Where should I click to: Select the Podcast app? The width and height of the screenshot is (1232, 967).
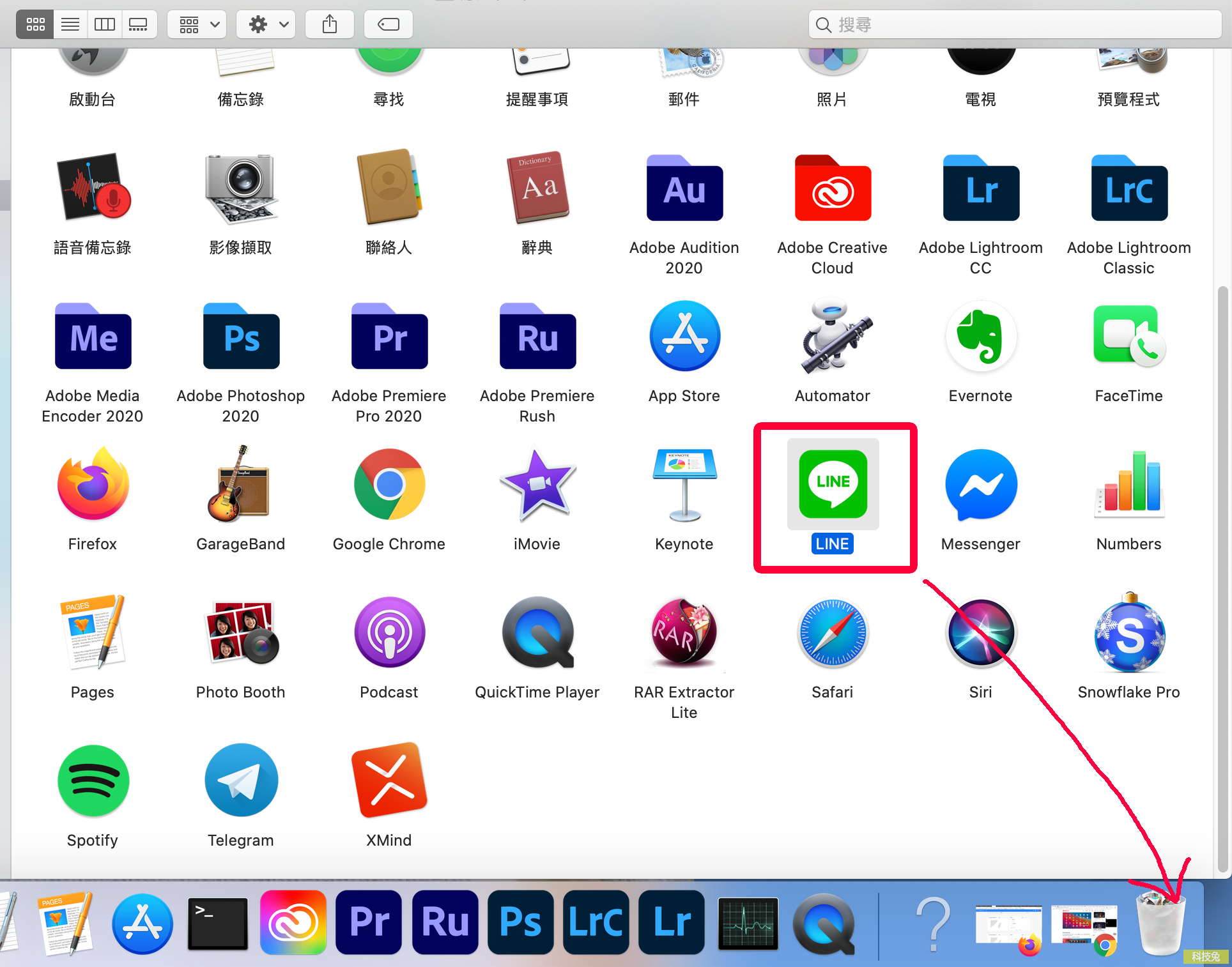point(389,632)
